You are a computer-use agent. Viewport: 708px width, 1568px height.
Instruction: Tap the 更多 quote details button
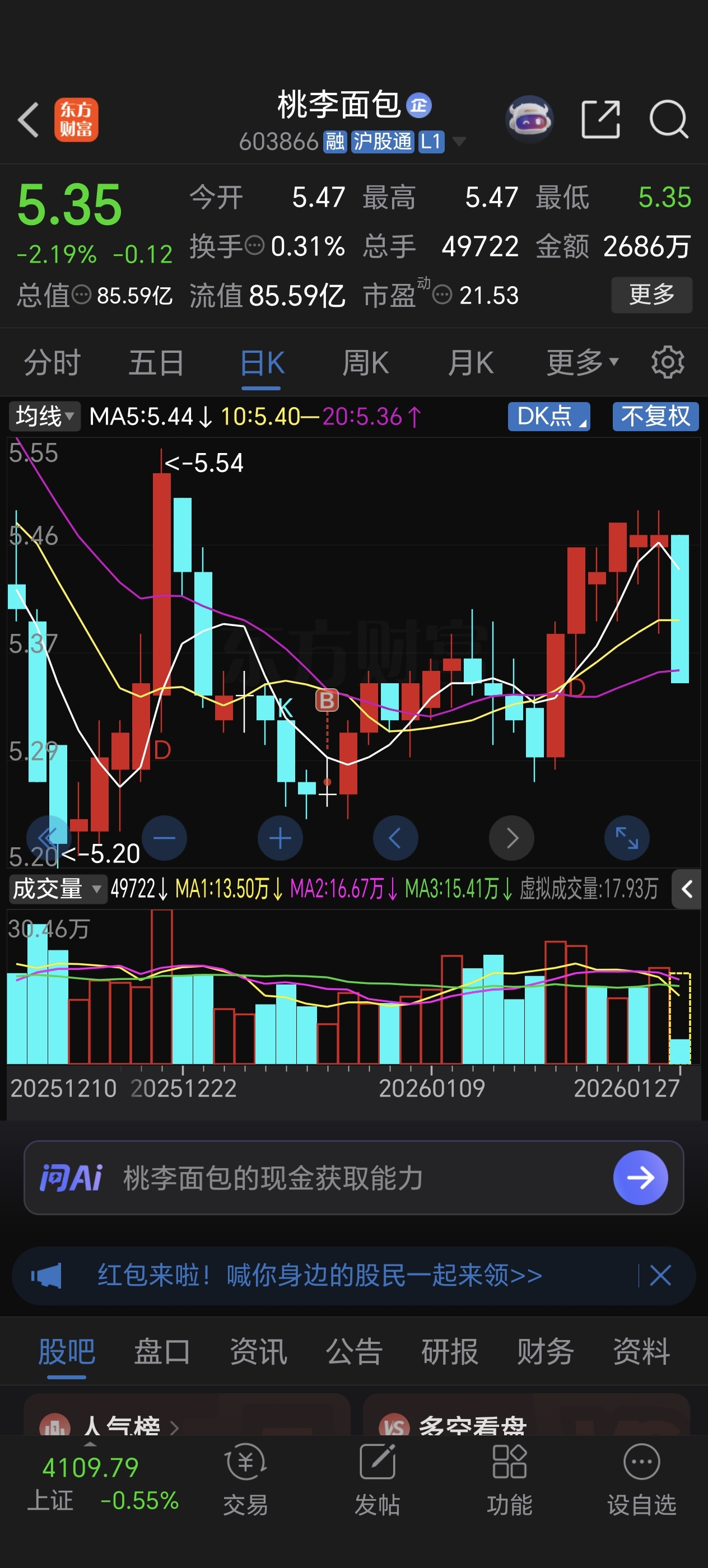tap(651, 295)
